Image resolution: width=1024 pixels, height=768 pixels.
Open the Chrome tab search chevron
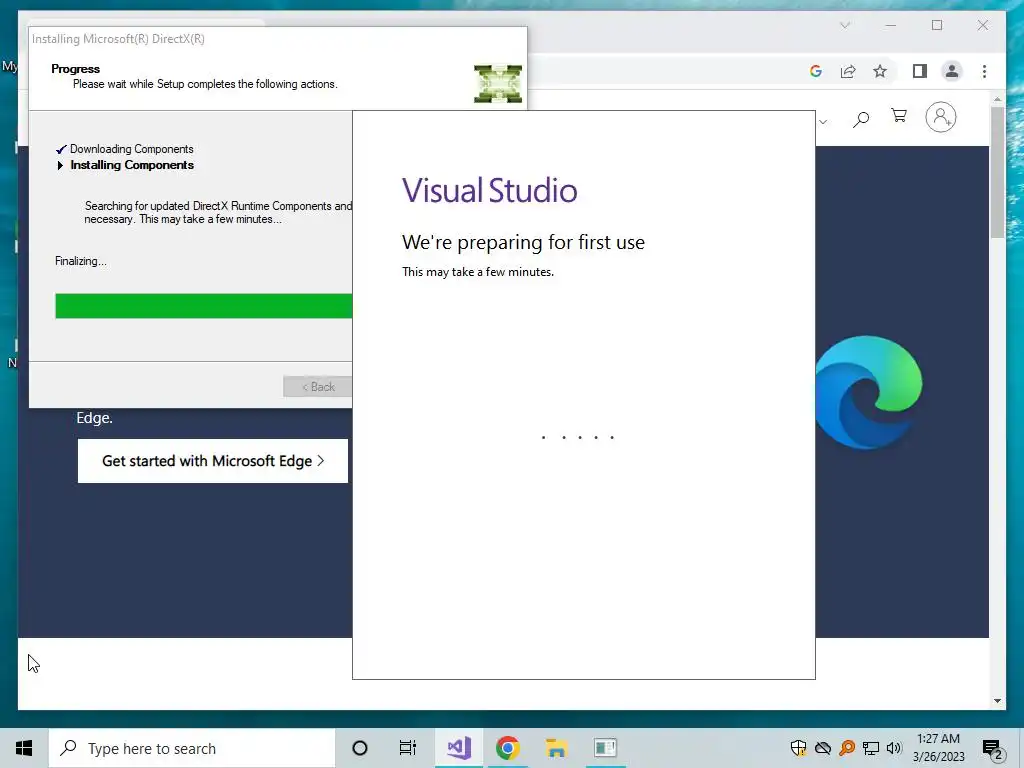(x=845, y=25)
